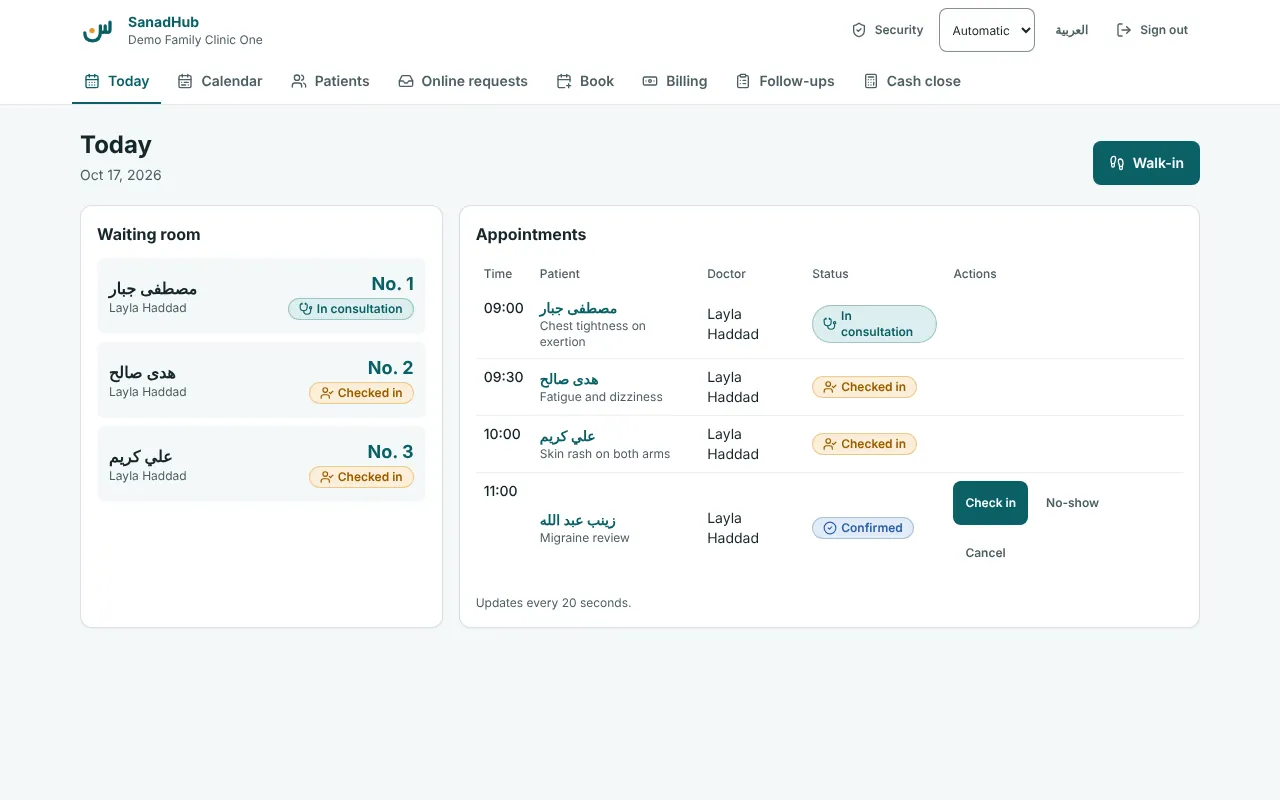This screenshot has width=1280, height=800.
Task: Click the checked-in icon on waiting room No. 2
Action: pyautogui.click(x=327, y=393)
